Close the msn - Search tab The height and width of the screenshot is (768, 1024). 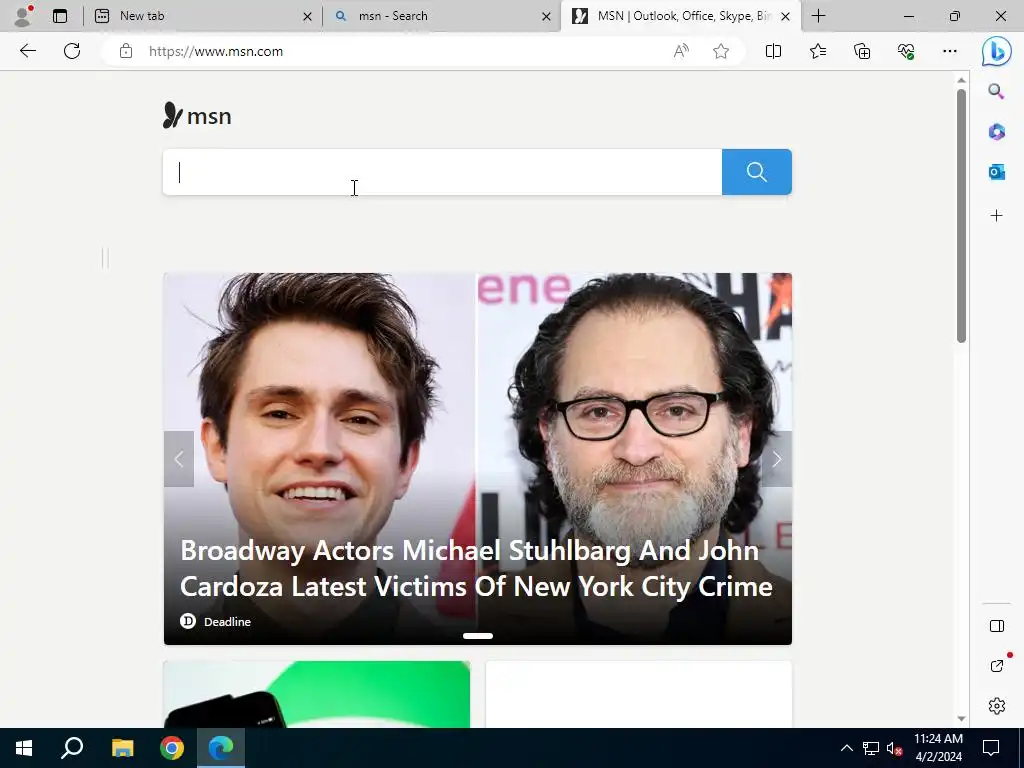tap(546, 16)
